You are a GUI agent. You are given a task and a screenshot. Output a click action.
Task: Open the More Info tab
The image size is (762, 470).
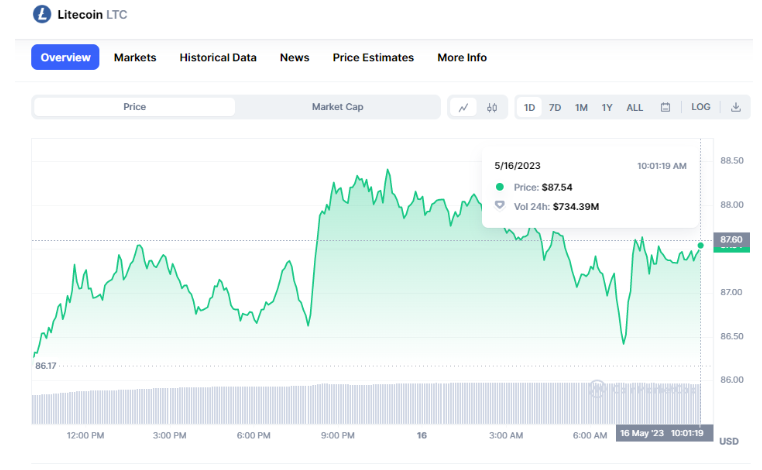point(462,57)
